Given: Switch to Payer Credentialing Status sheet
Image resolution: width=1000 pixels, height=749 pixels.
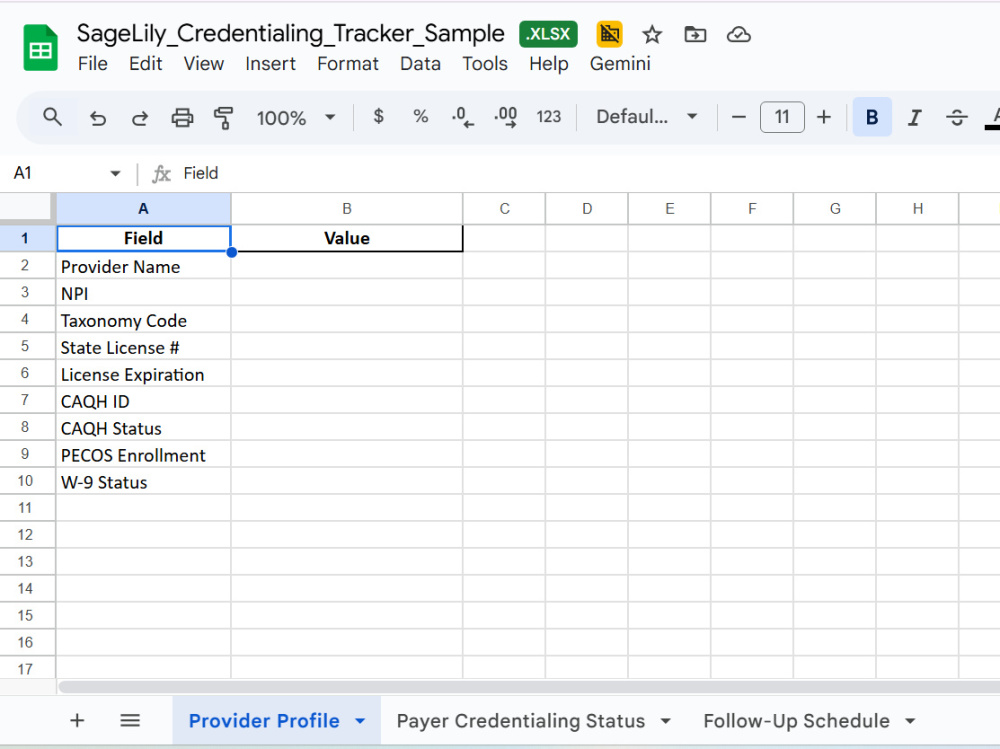Looking at the screenshot, I should pyautogui.click(x=520, y=721).
